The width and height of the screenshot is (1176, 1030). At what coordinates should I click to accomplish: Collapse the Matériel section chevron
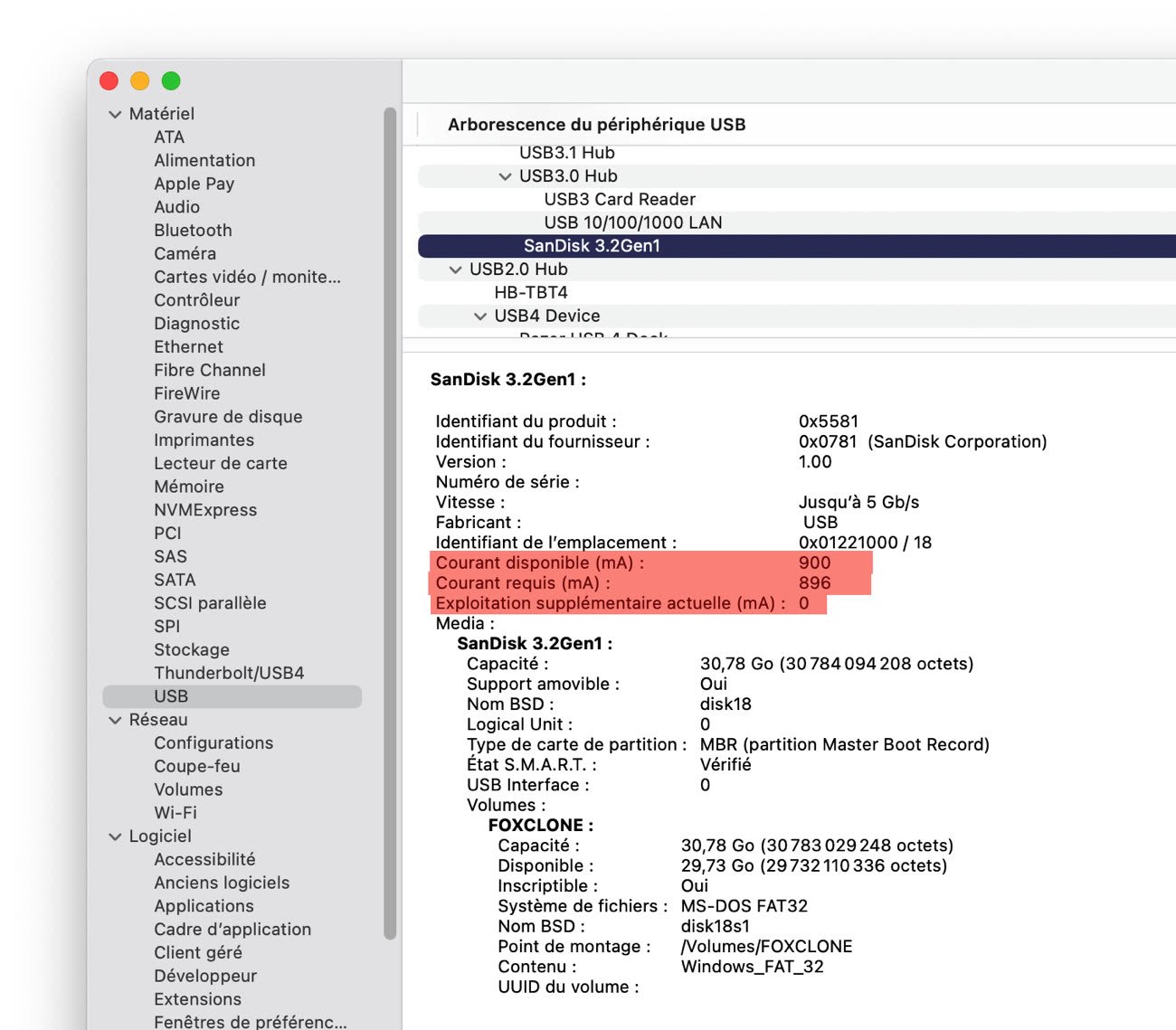(115, 114)
